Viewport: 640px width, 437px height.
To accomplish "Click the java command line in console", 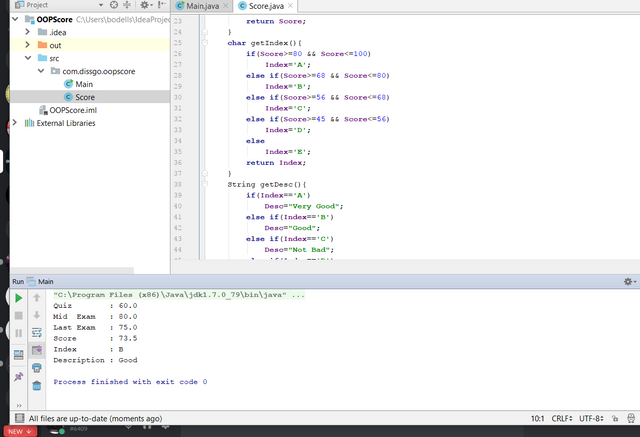I will [179, 295].
